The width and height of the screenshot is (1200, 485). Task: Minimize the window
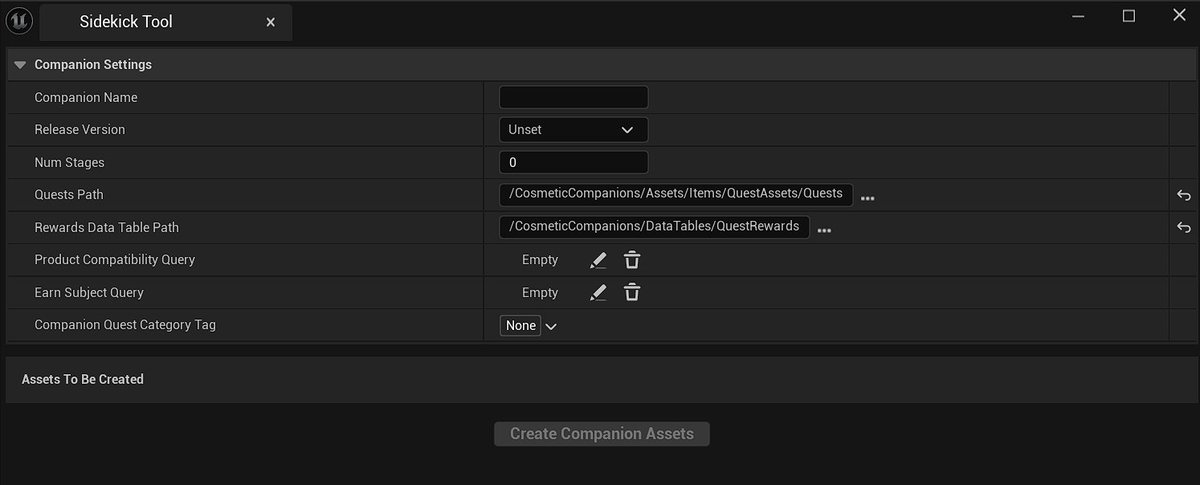[1077, 15]
